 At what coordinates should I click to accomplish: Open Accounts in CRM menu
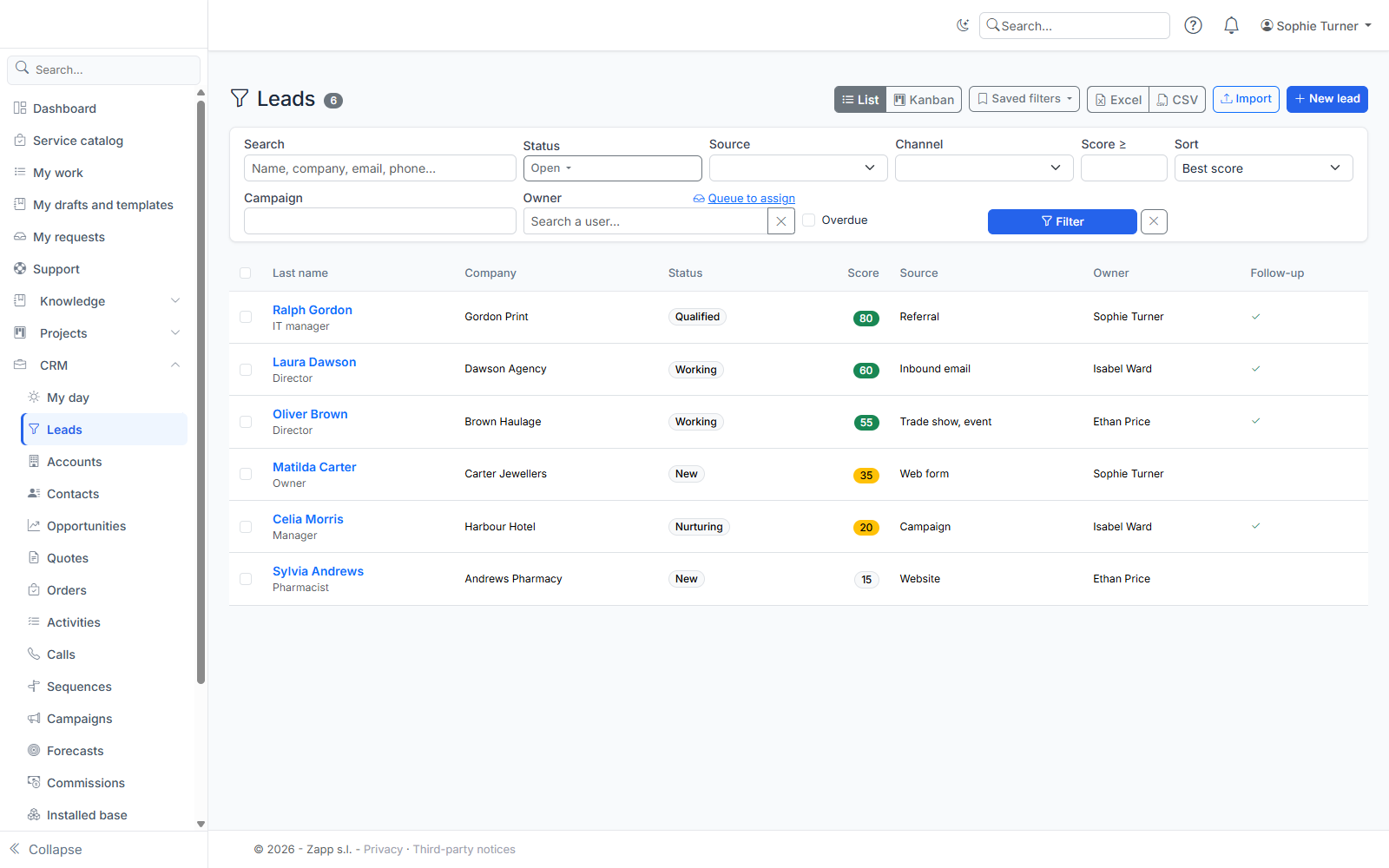click(103, 462)
